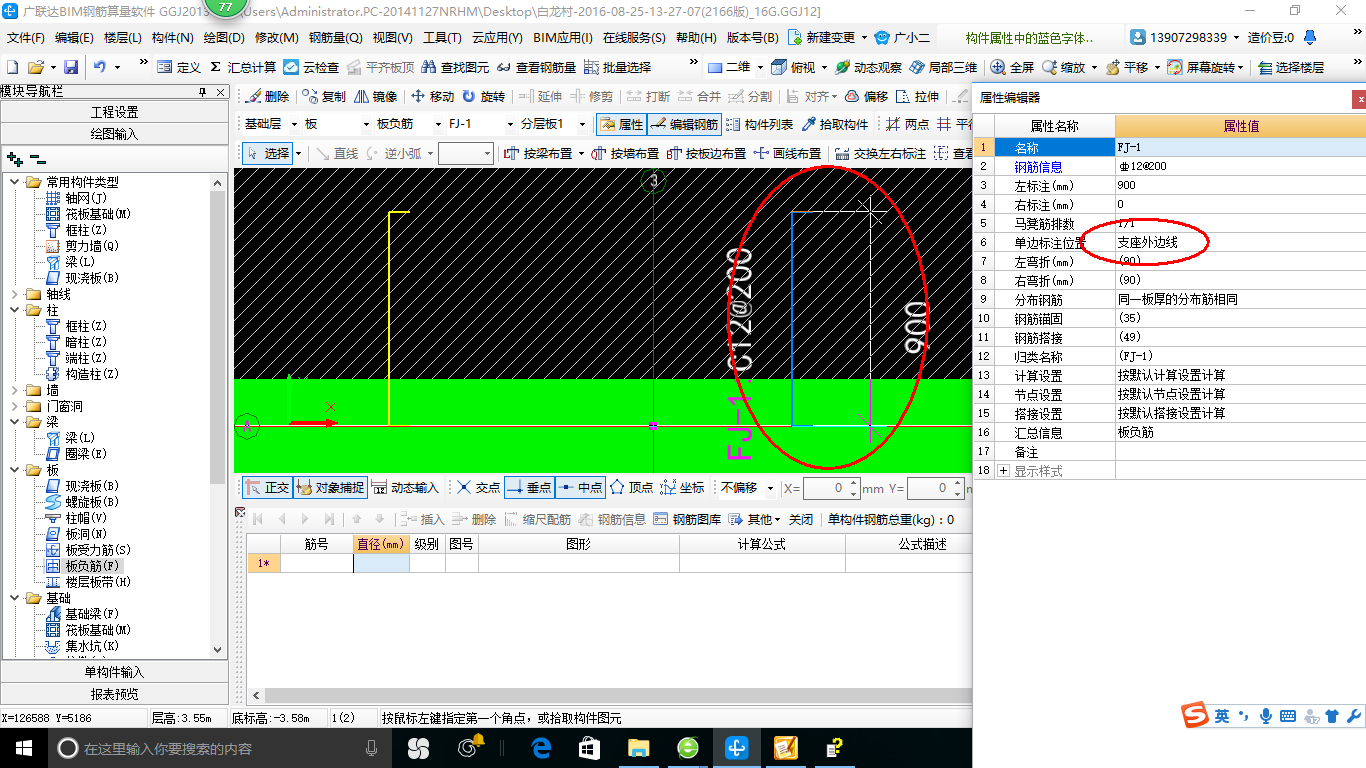Click the 偏移 offset tool

[x=866, y=96]
